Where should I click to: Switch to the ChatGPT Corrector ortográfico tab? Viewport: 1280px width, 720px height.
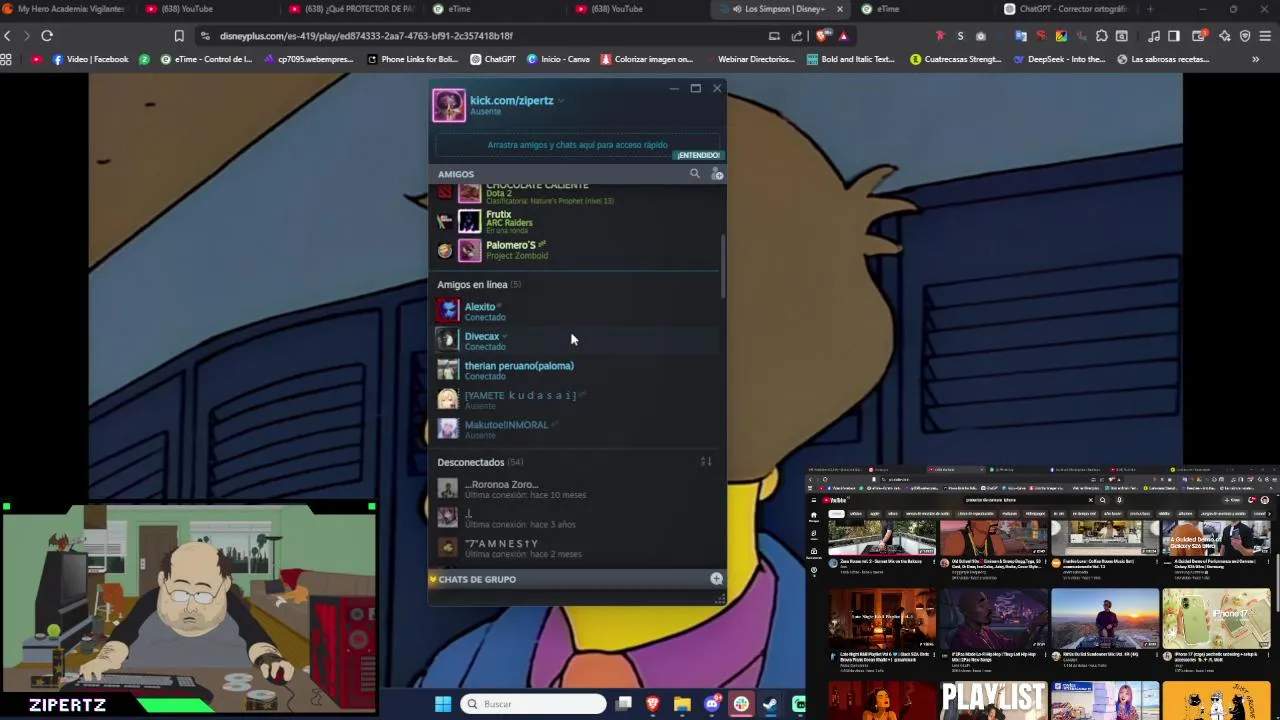(1066, 9)
